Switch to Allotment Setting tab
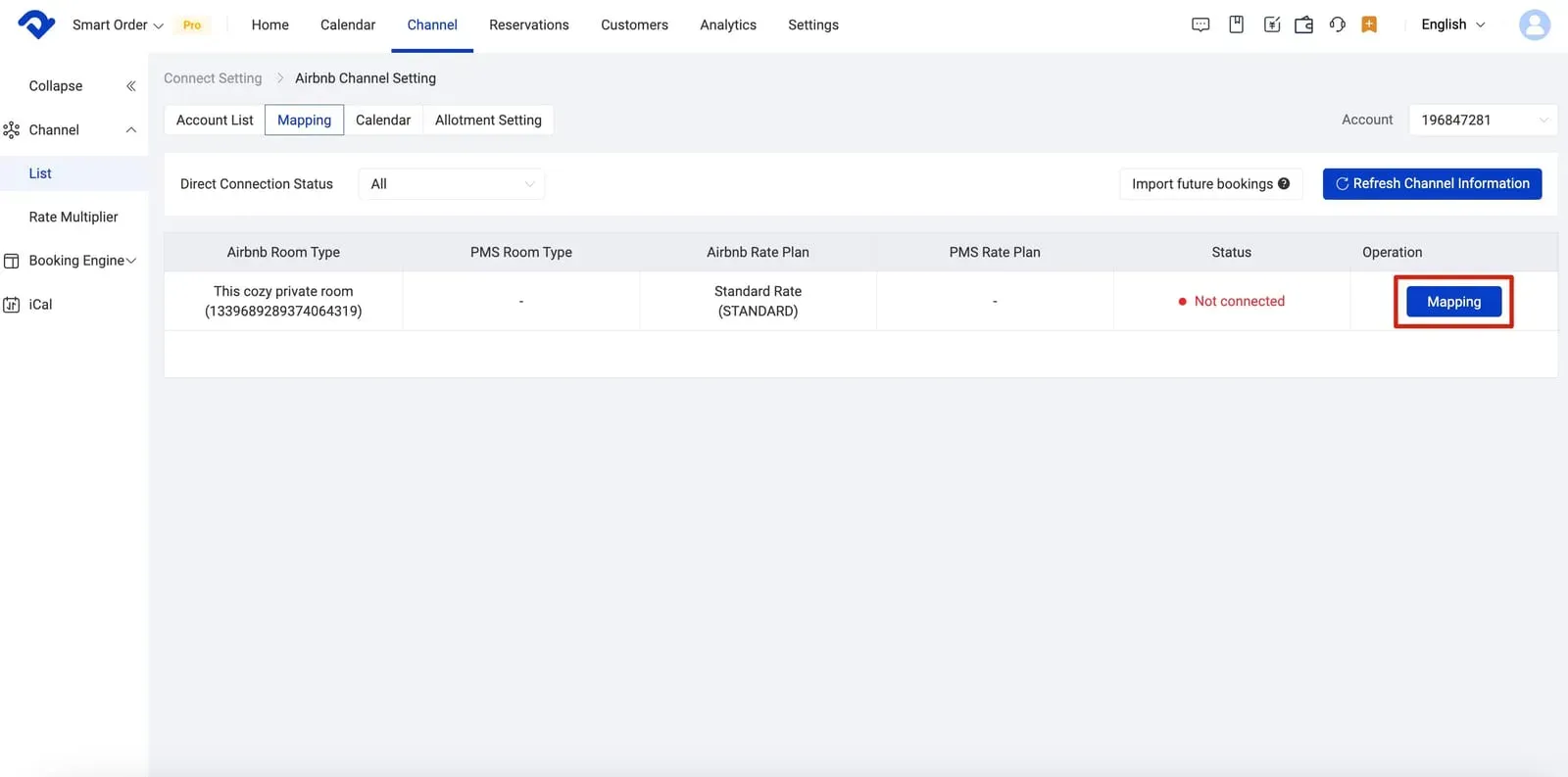The image size is (1568, 777). pos(488,120)
